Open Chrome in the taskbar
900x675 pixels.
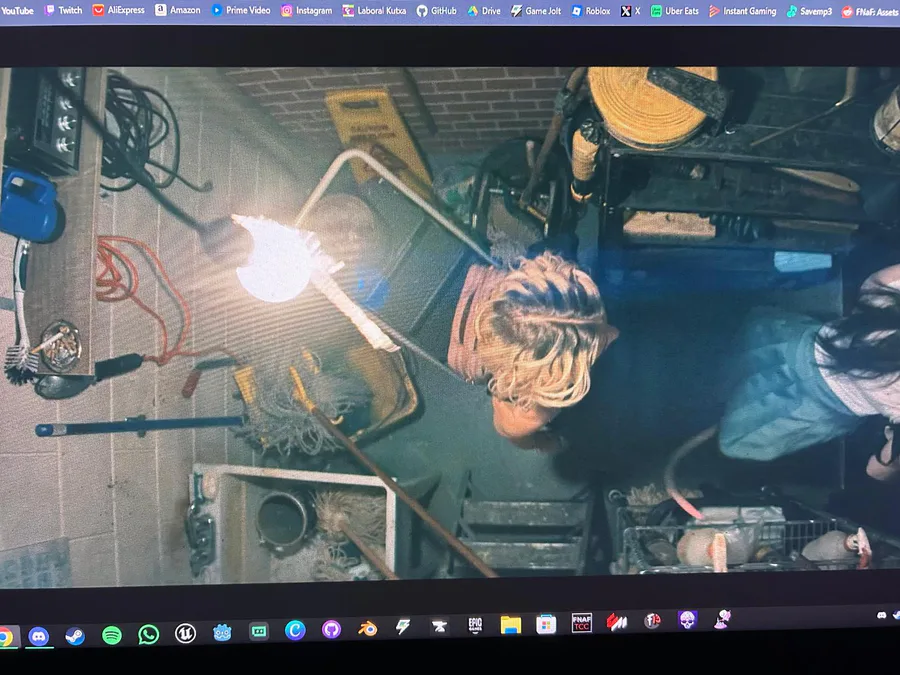point(6,637)
